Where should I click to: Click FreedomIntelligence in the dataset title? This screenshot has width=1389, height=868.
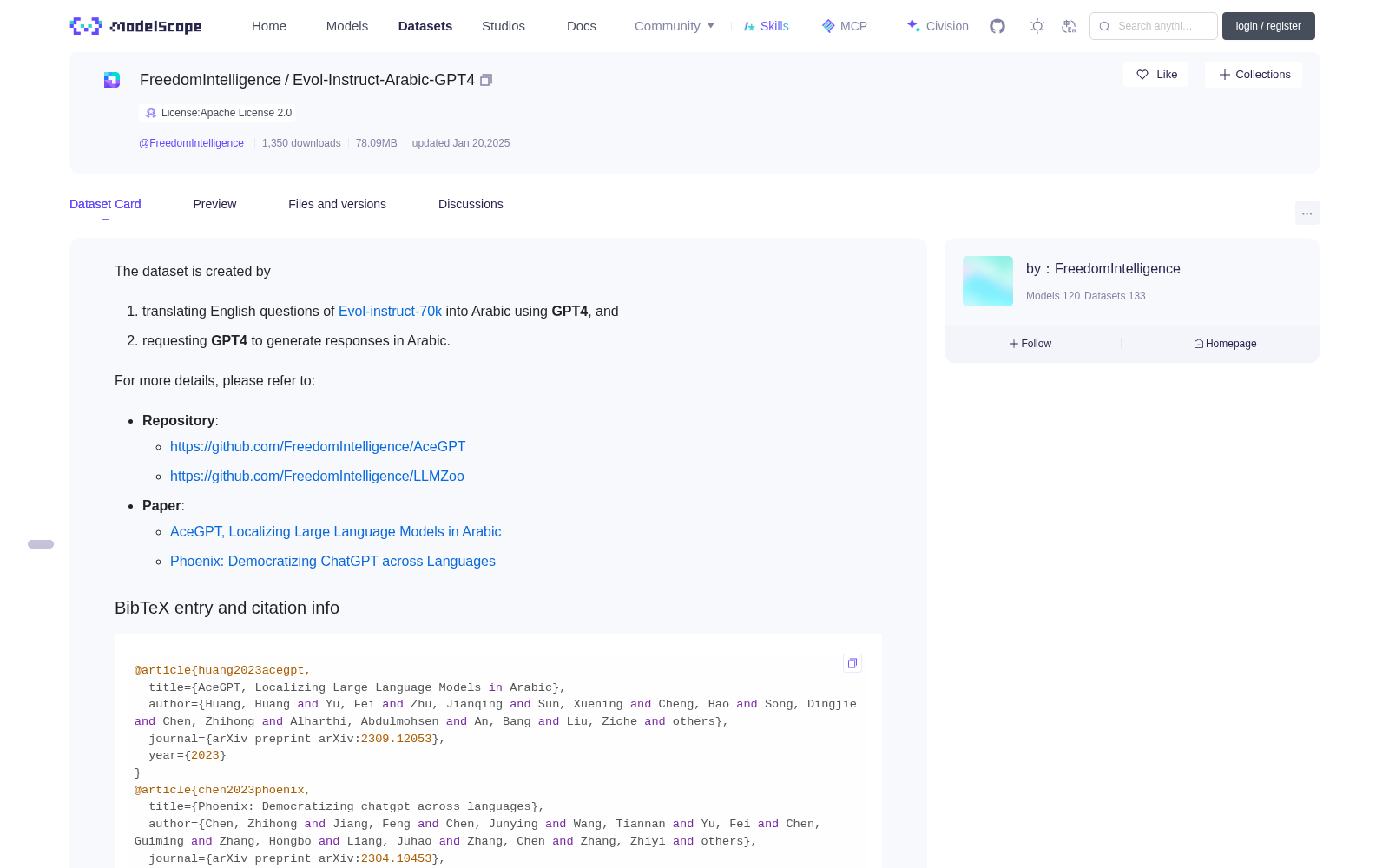point(210,80)
